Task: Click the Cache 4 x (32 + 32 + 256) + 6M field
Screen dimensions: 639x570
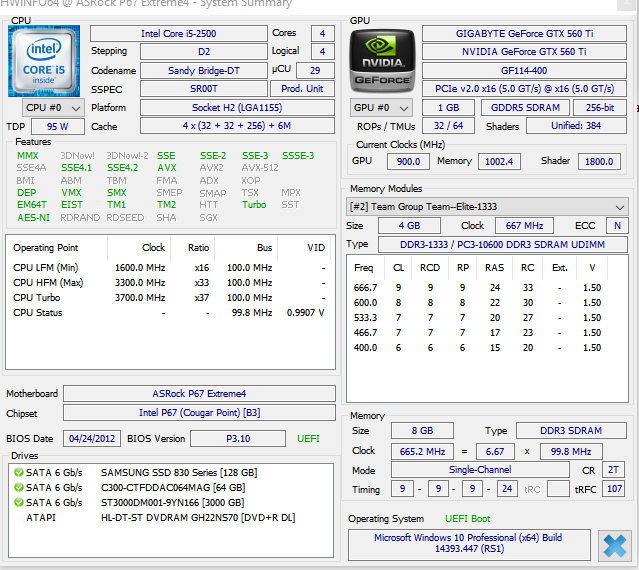Action: (237, 125)
